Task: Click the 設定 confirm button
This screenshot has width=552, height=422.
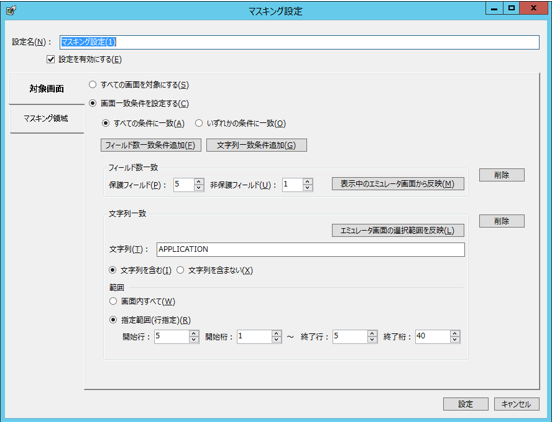Action: click(466, 404)
